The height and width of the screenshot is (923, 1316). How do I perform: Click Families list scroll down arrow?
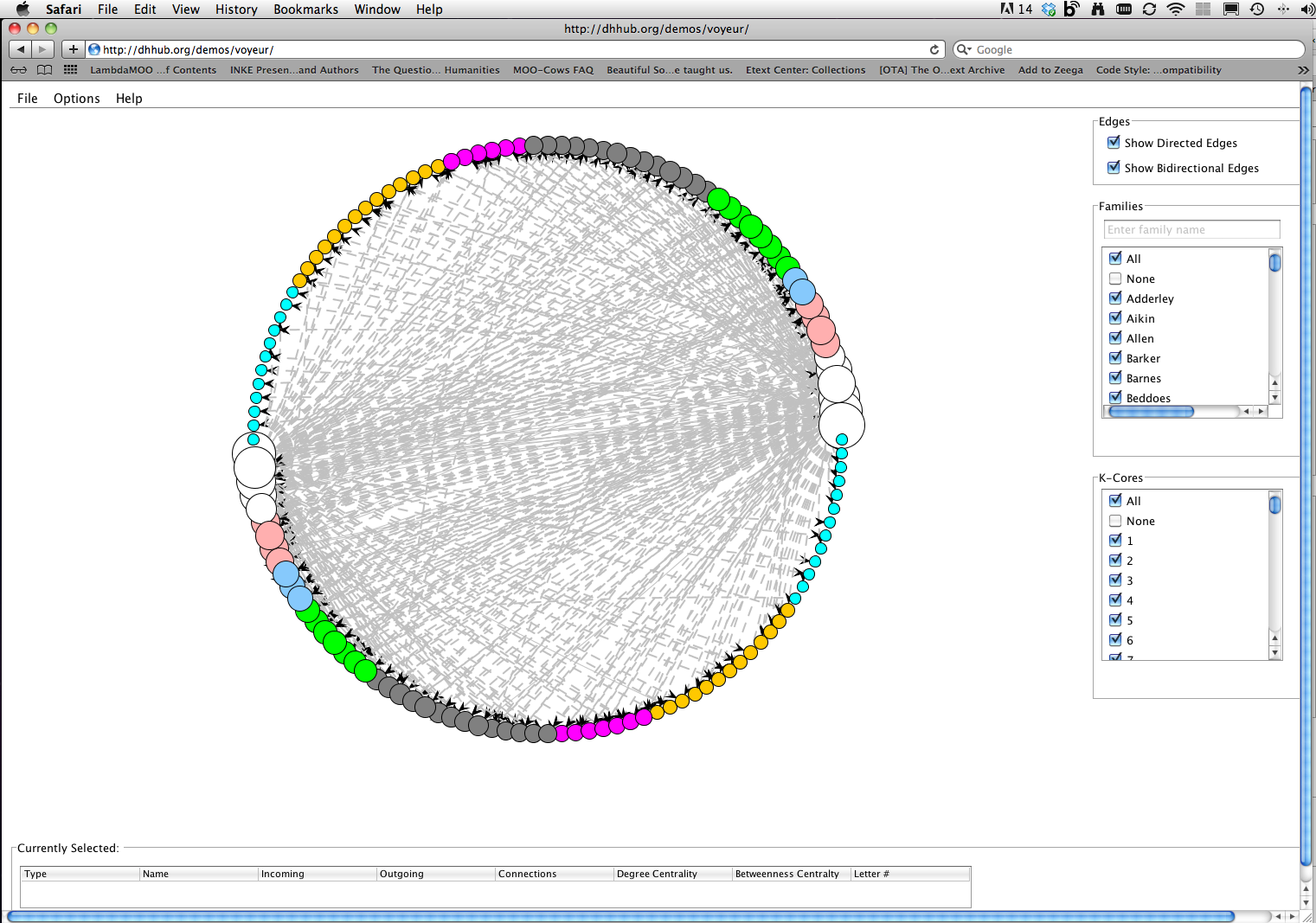point(1274,398)
